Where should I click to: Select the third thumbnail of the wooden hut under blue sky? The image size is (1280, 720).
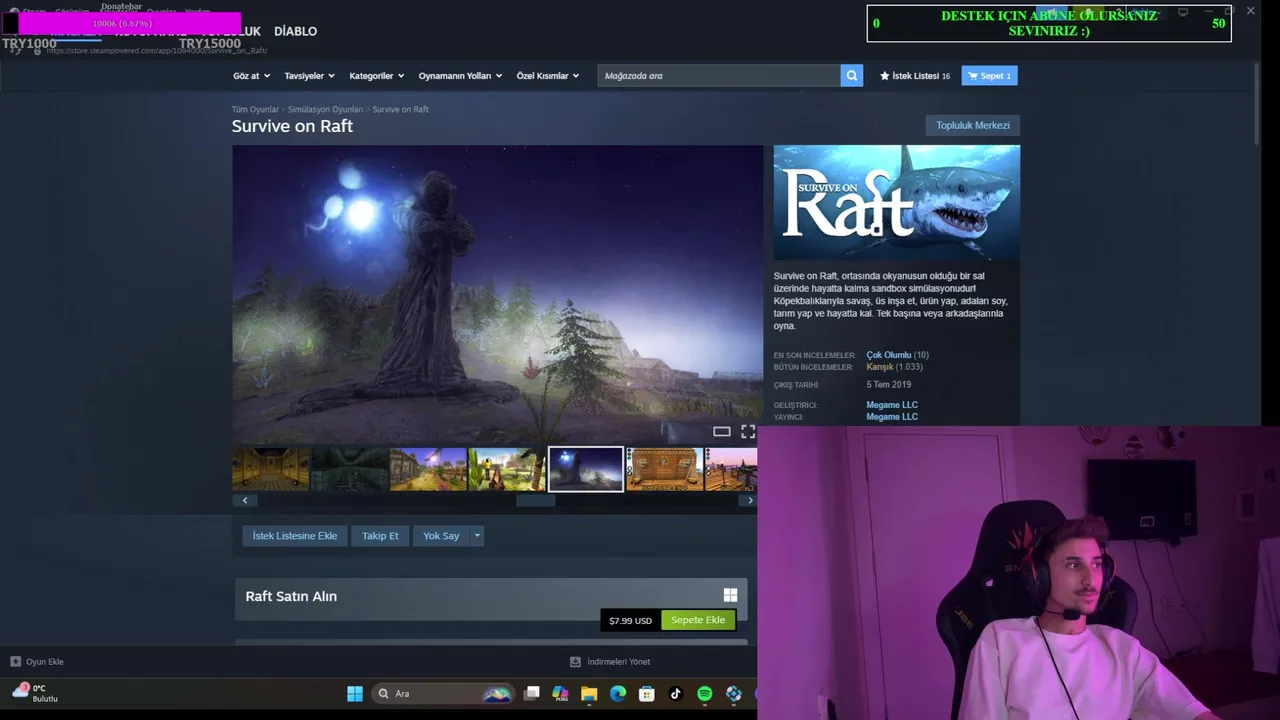click(x=428, y=469)
